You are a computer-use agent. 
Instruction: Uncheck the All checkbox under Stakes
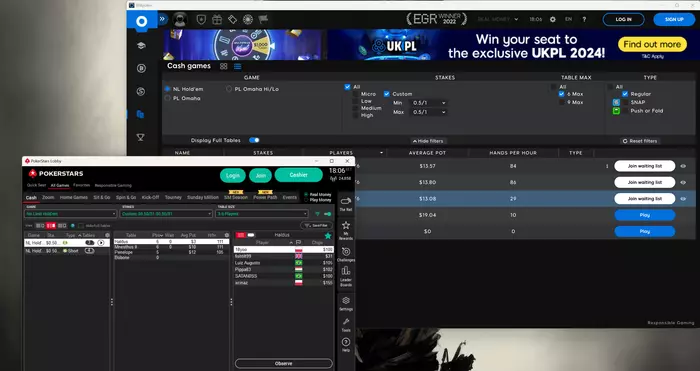[x=347, y=87]
